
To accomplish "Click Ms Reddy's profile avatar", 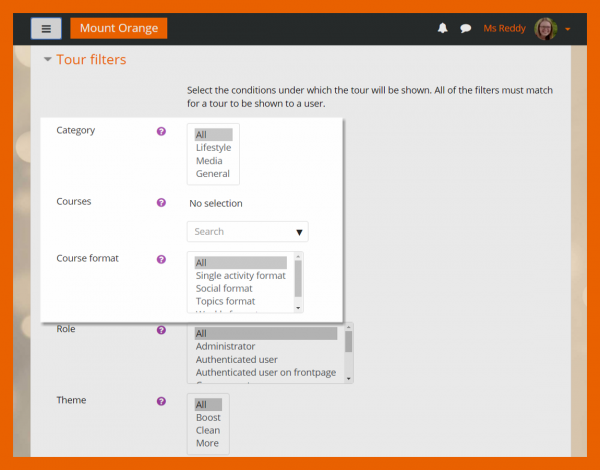I will pyautogui.click(x=545, y=29).
